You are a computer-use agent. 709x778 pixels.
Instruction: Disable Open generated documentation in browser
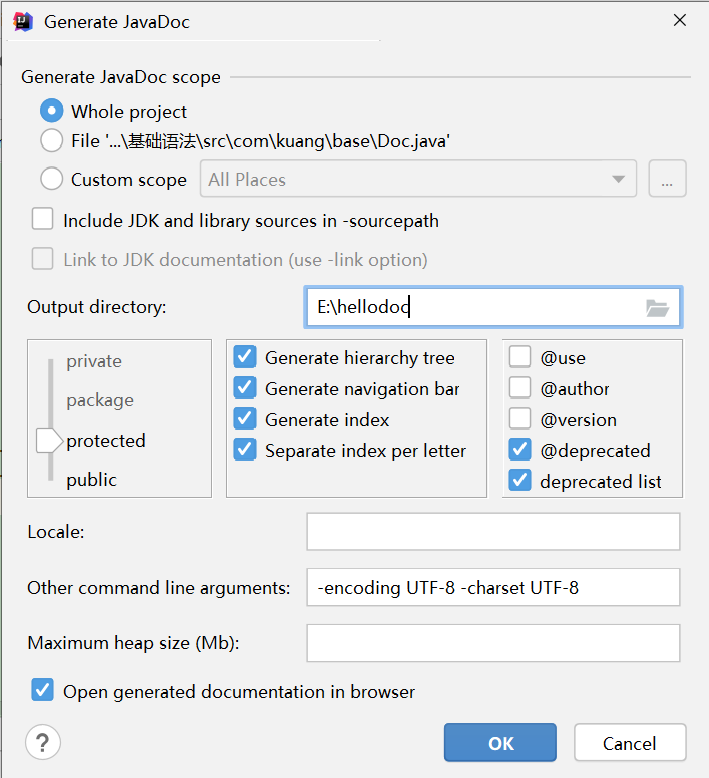point(43,691)
